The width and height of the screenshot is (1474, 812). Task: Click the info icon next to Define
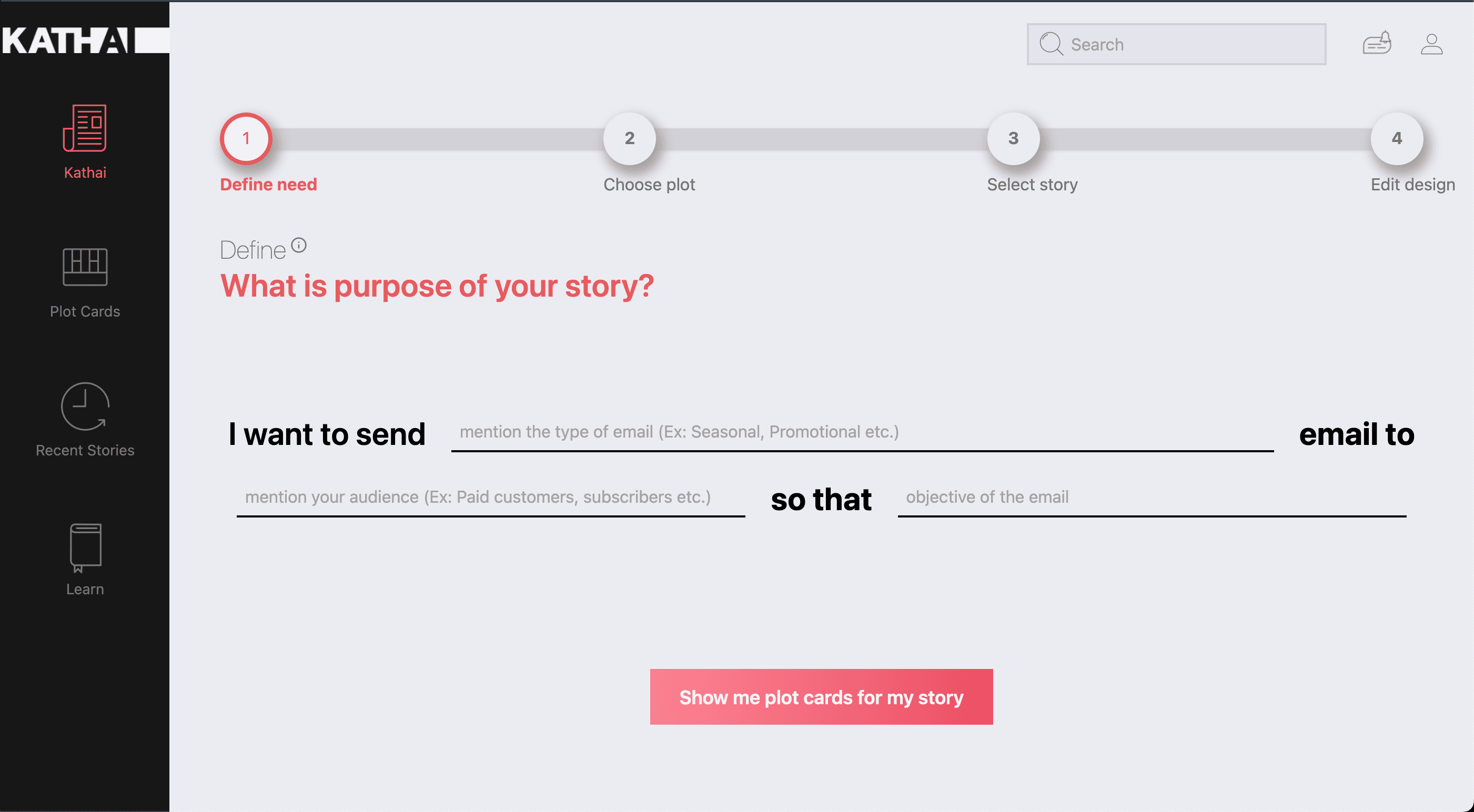click(299, 246)
